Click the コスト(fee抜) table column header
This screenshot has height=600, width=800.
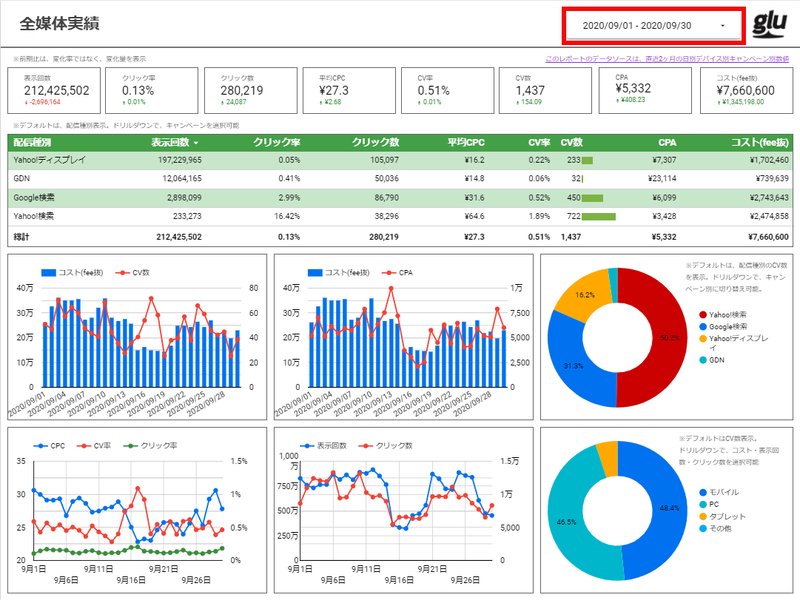tap(760, 142)
